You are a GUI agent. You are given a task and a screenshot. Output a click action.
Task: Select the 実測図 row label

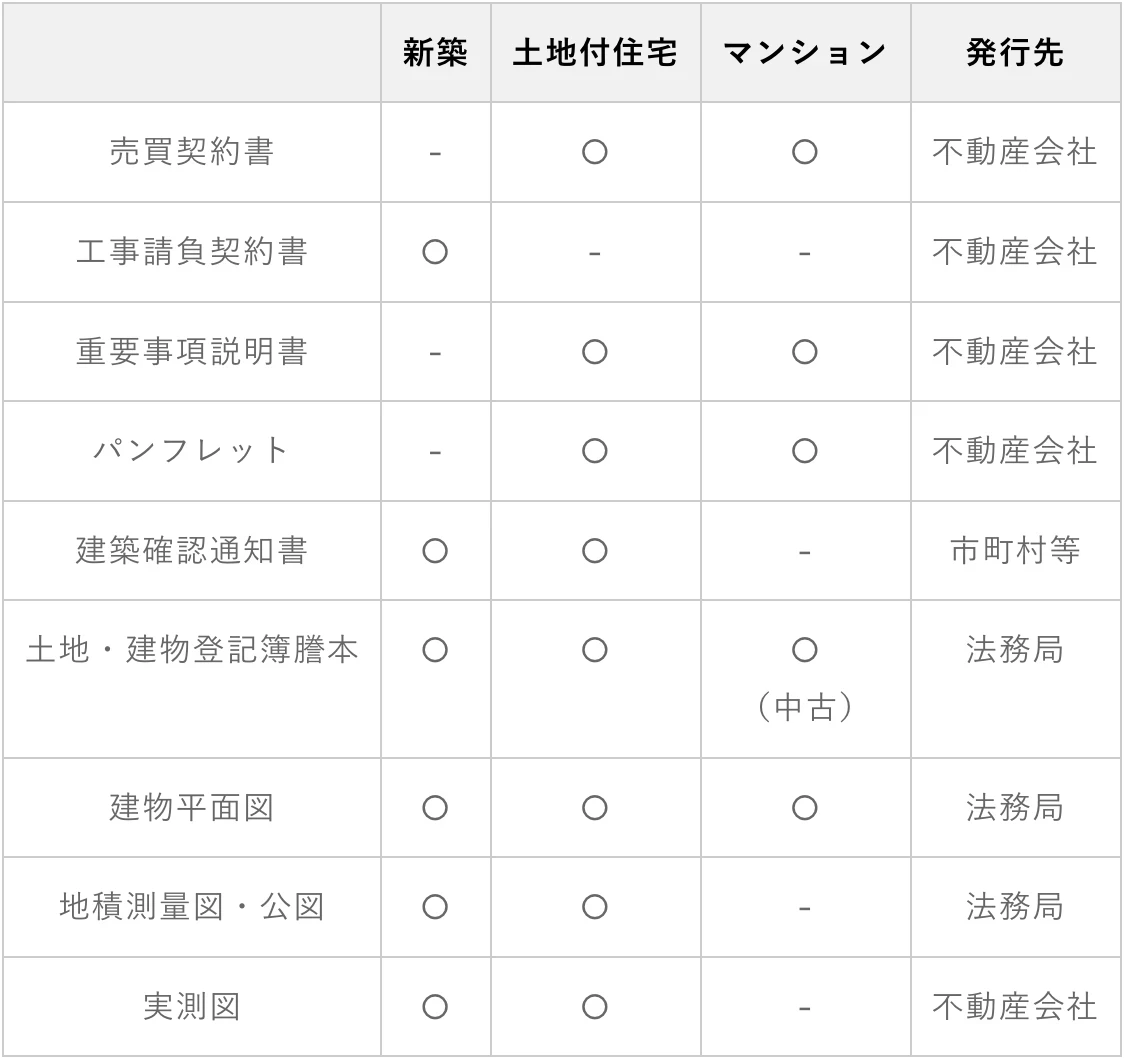(191, 1007)
